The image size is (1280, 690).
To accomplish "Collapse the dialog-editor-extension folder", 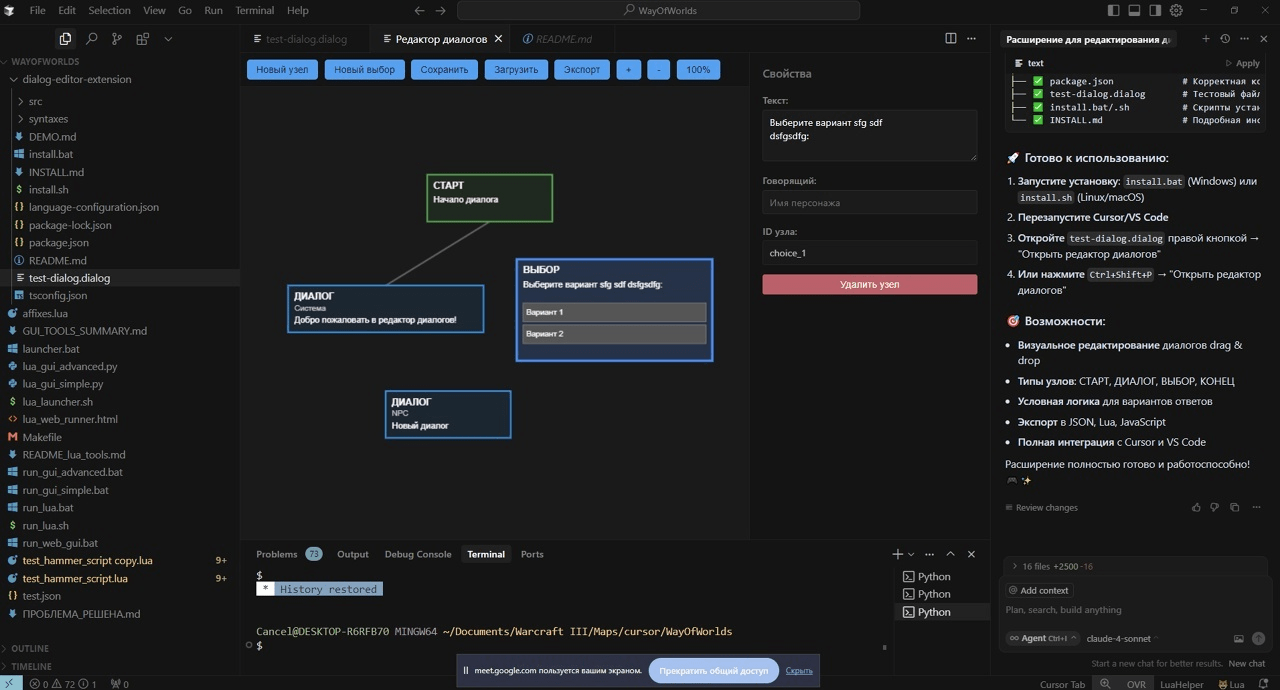I will [x=120, y=79].
